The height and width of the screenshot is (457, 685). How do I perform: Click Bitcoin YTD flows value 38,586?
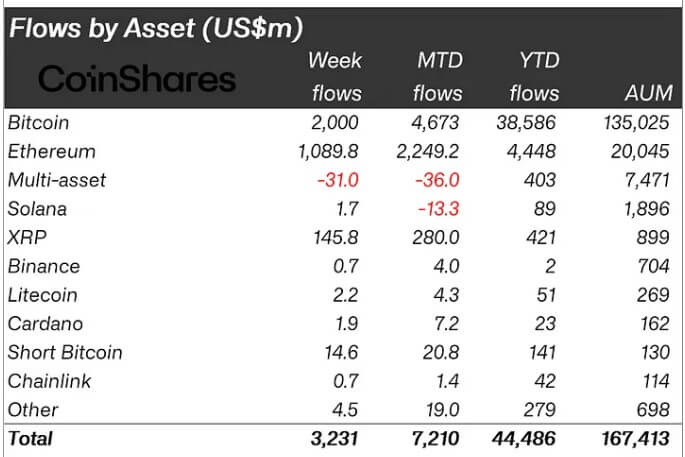click(x=526, y=123)
